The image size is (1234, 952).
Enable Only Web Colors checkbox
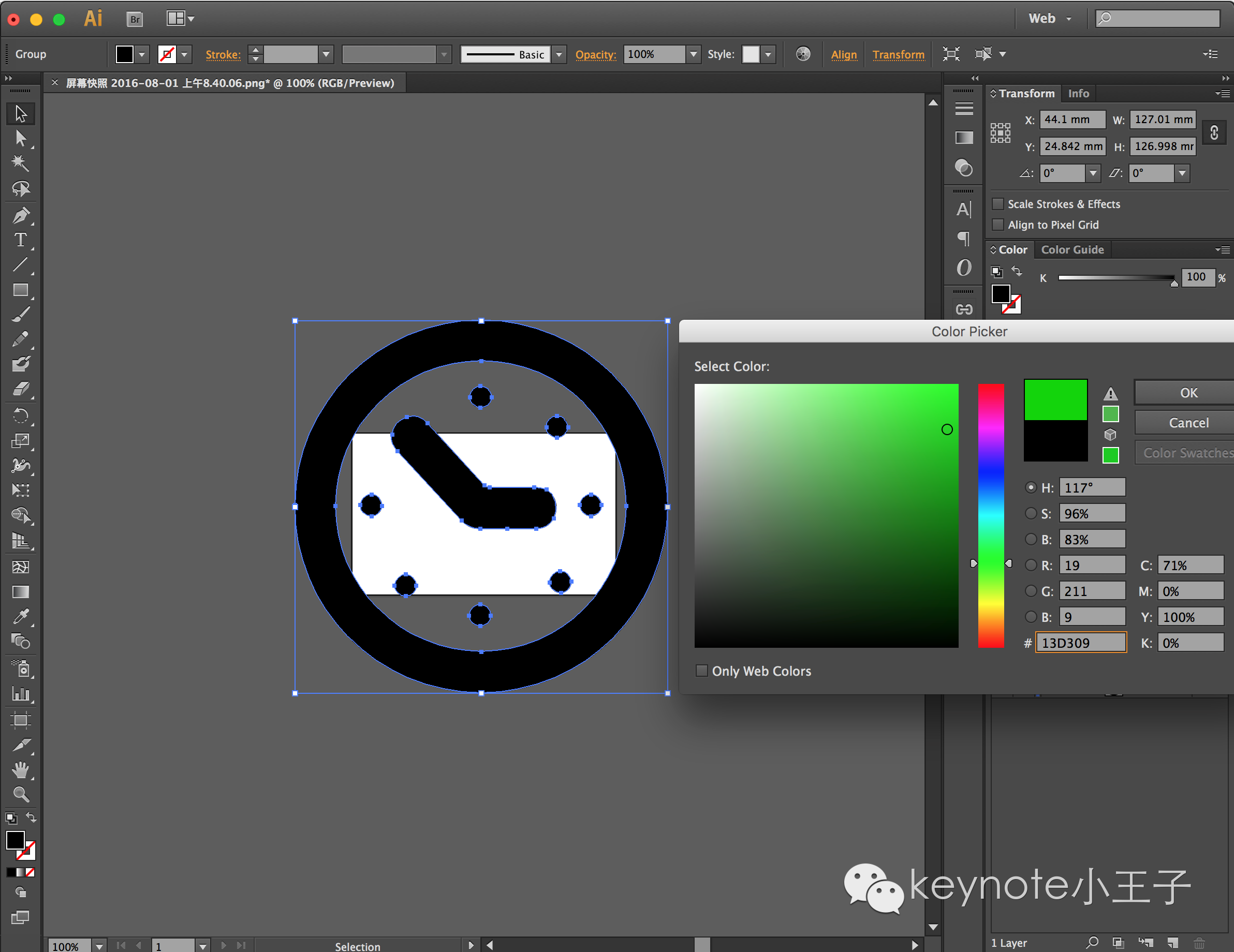(702, 671)
